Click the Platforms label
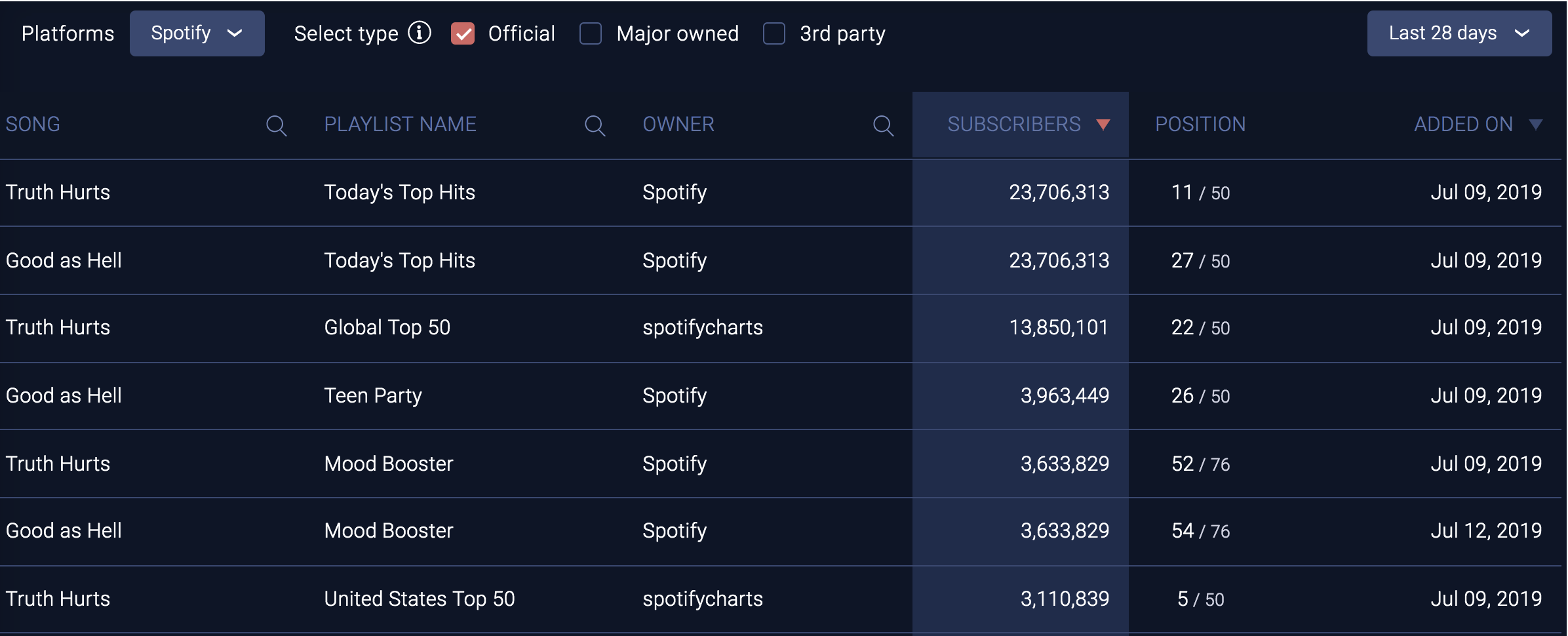Viewport: 1568px width, 636px height. click(x=68, y=33)
